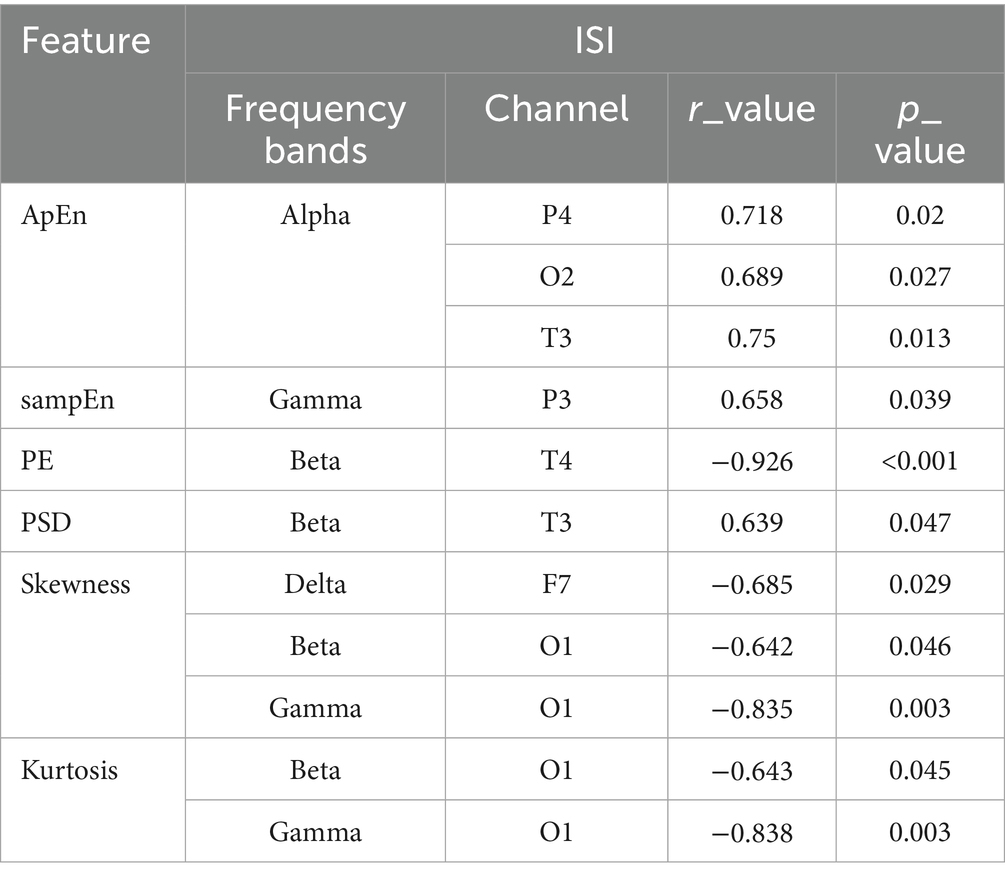This screenshot has height=880, width=1005.
Task: Select the Frequency bands column header
Action: coord(315,128)
